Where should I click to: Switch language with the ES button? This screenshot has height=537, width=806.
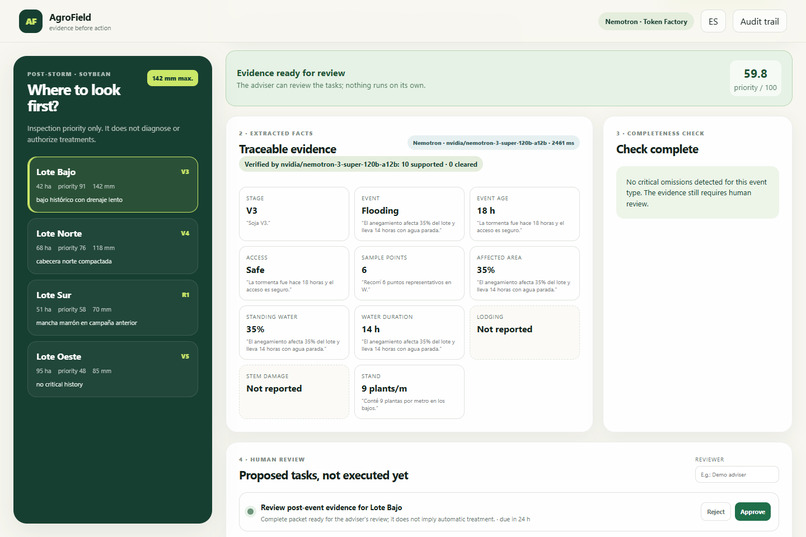713,22
